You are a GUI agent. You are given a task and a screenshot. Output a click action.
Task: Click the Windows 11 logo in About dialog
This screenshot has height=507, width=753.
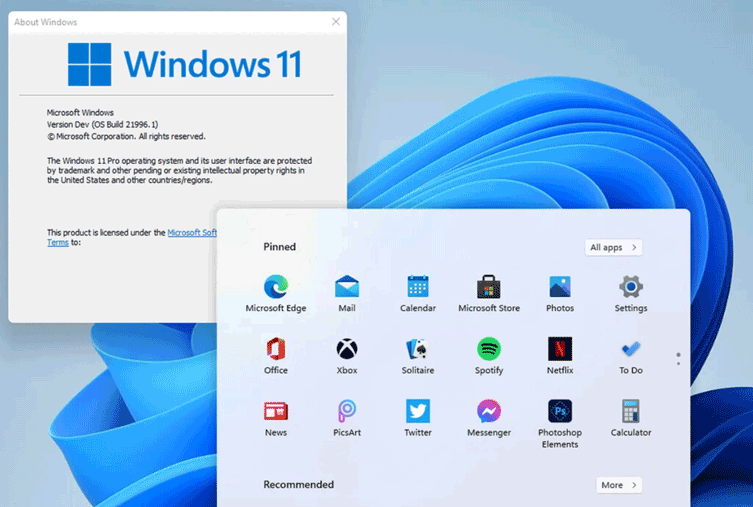tap(185, 64)
